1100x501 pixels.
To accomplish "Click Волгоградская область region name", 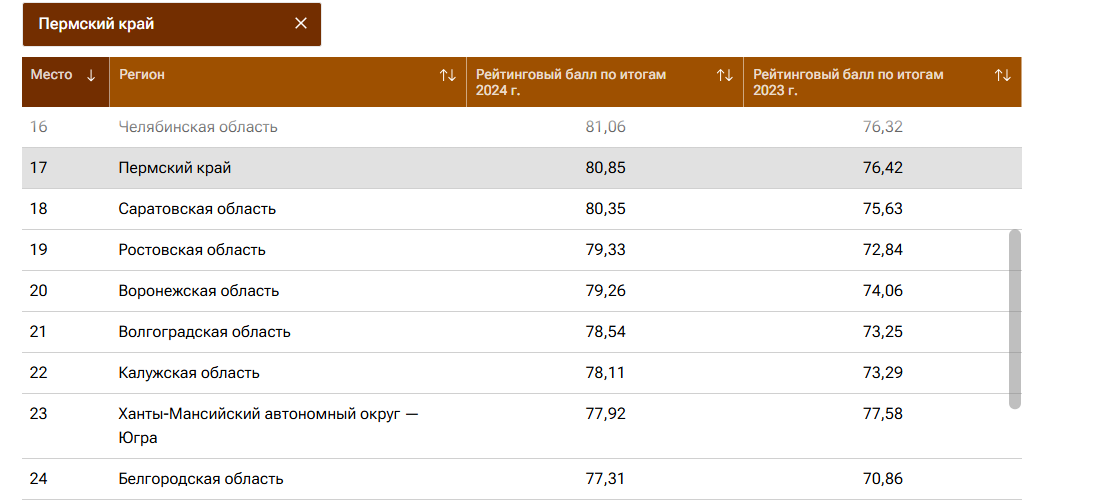I will click(x=204, y=332).
